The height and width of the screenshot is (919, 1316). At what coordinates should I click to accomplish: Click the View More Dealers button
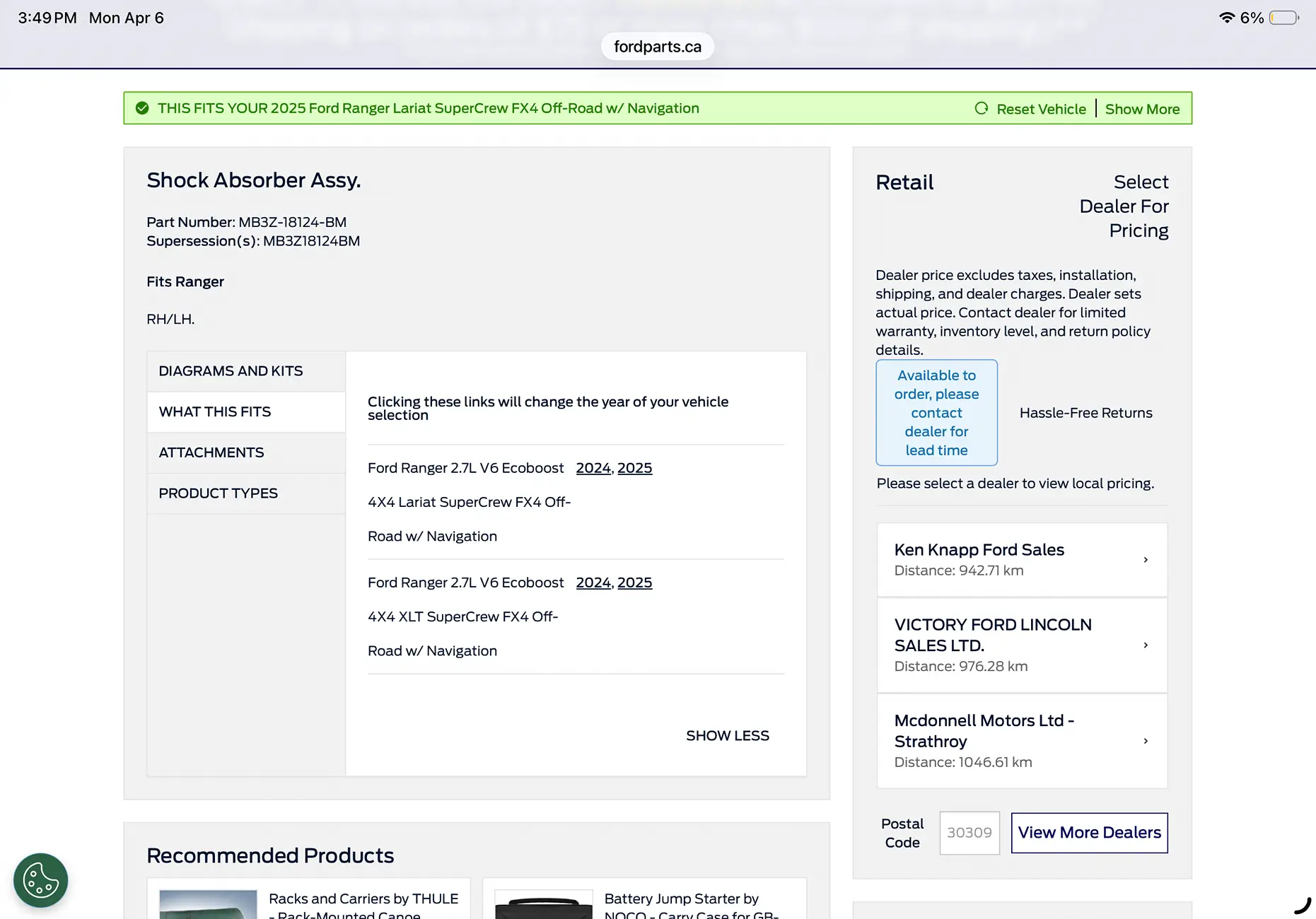(x=1089, y=833)
